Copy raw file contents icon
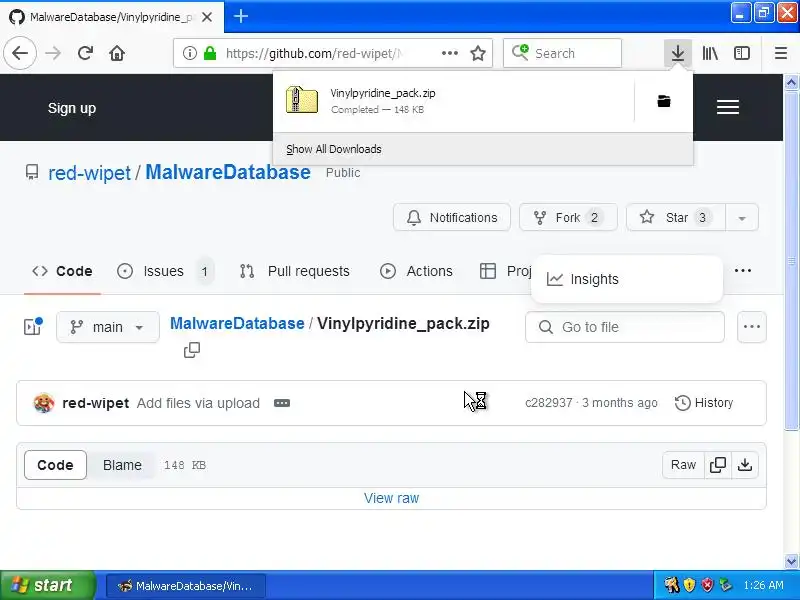Viewport: 800px width, 600px height. point(718,465)
